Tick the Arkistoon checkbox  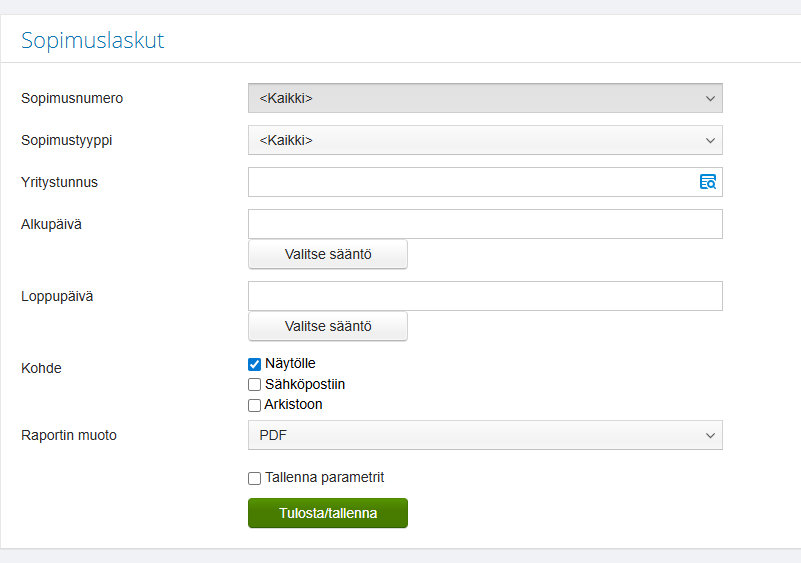pyautogui.click(x=254, y=405)
